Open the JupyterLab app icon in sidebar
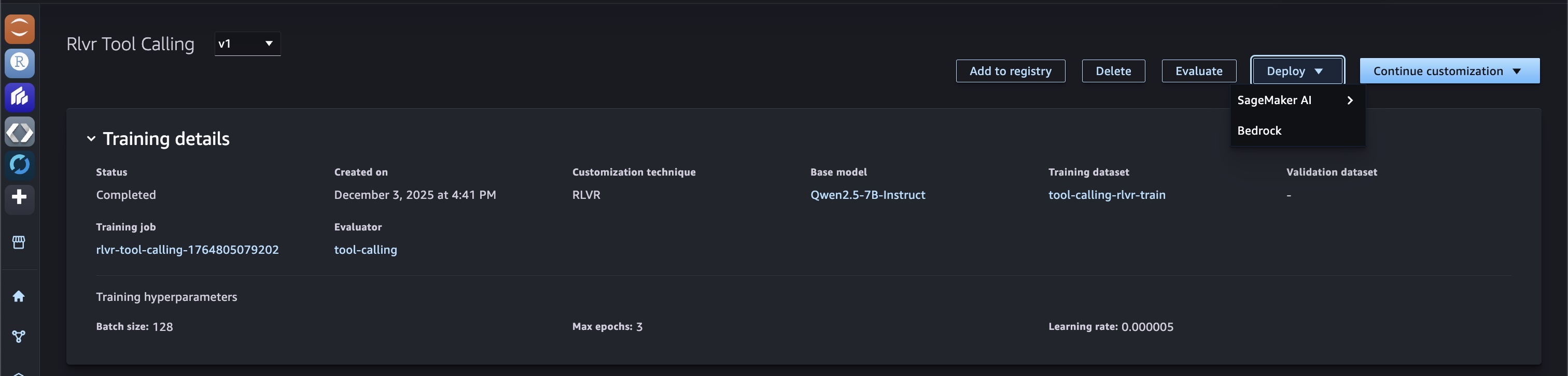1568x376 pixels. [x=20, y=28]
